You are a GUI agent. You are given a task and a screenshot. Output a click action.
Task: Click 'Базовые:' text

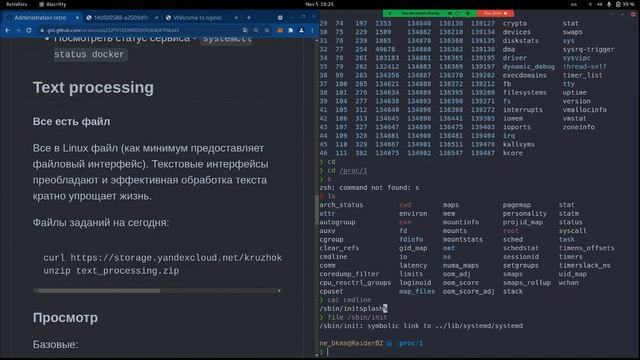(x=56, y=344)
